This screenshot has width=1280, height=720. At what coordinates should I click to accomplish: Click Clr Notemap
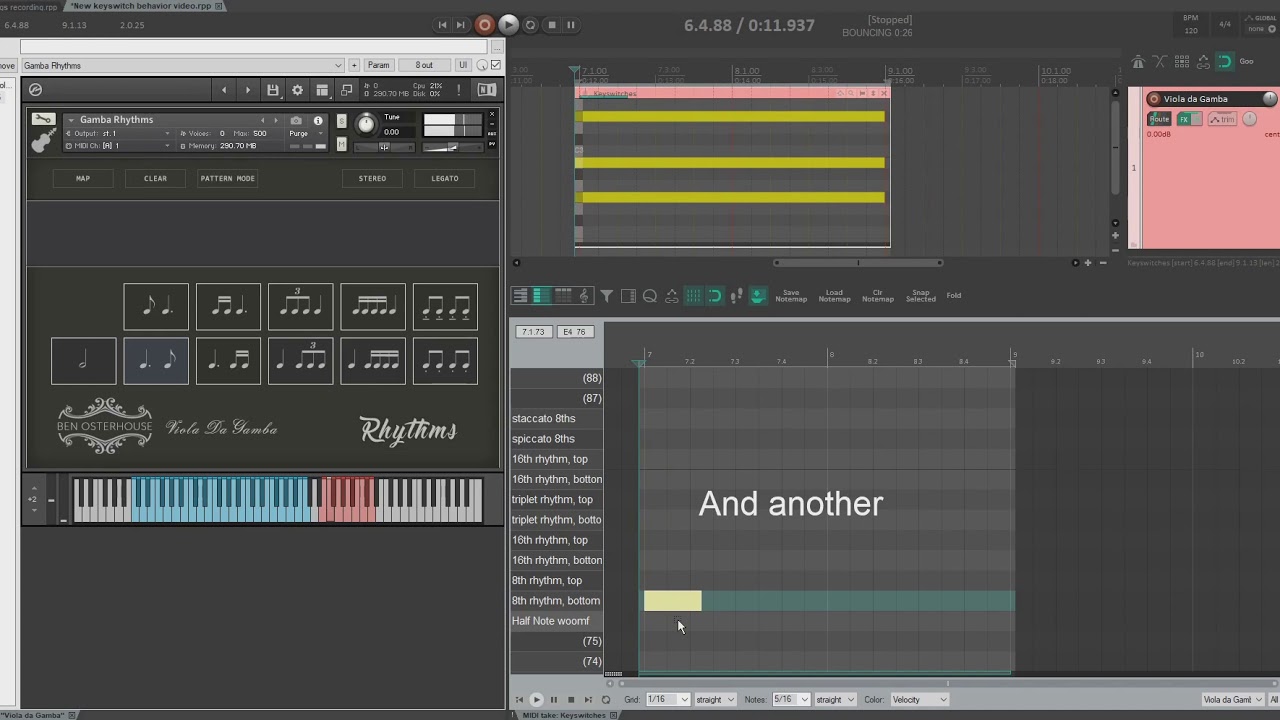[x=877, y=296]
